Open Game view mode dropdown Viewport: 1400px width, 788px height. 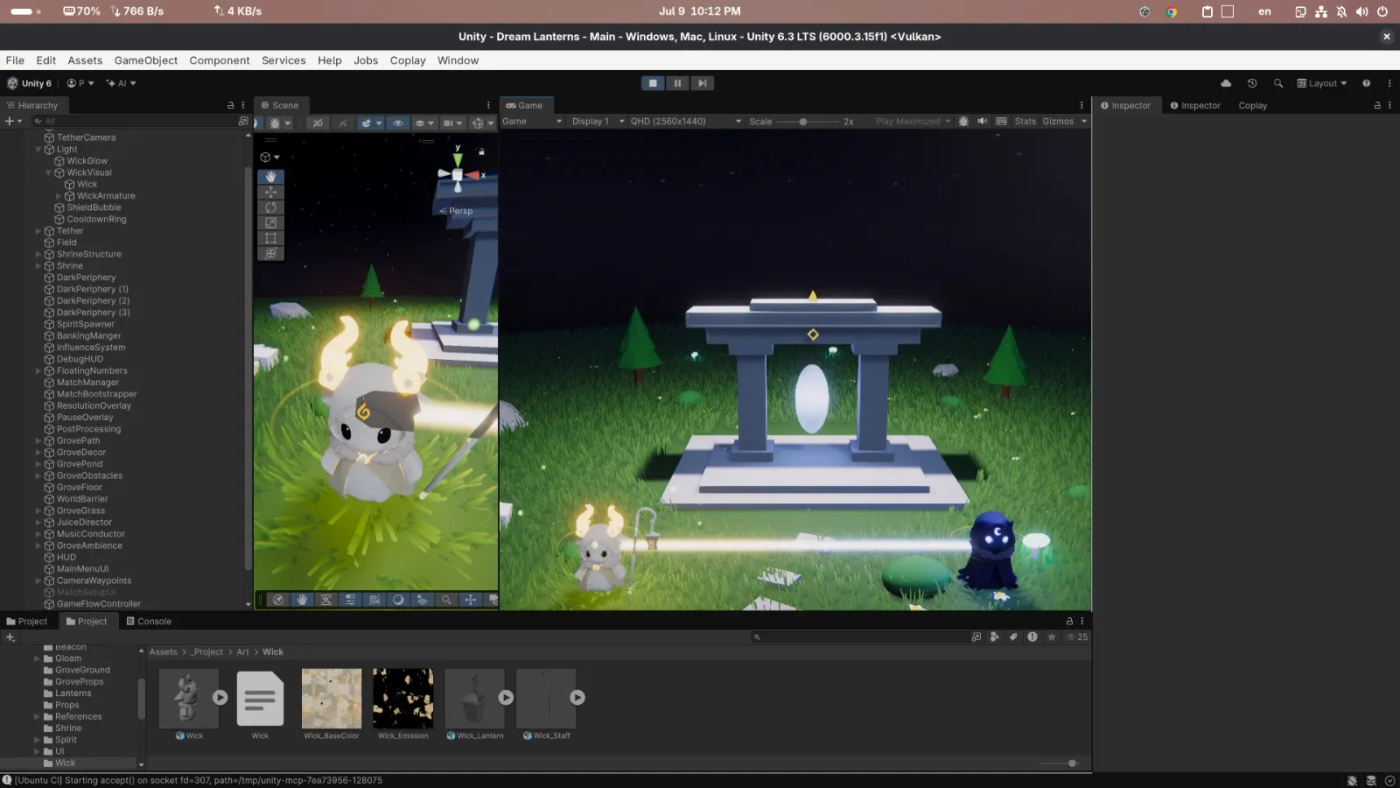coord(532,121)
